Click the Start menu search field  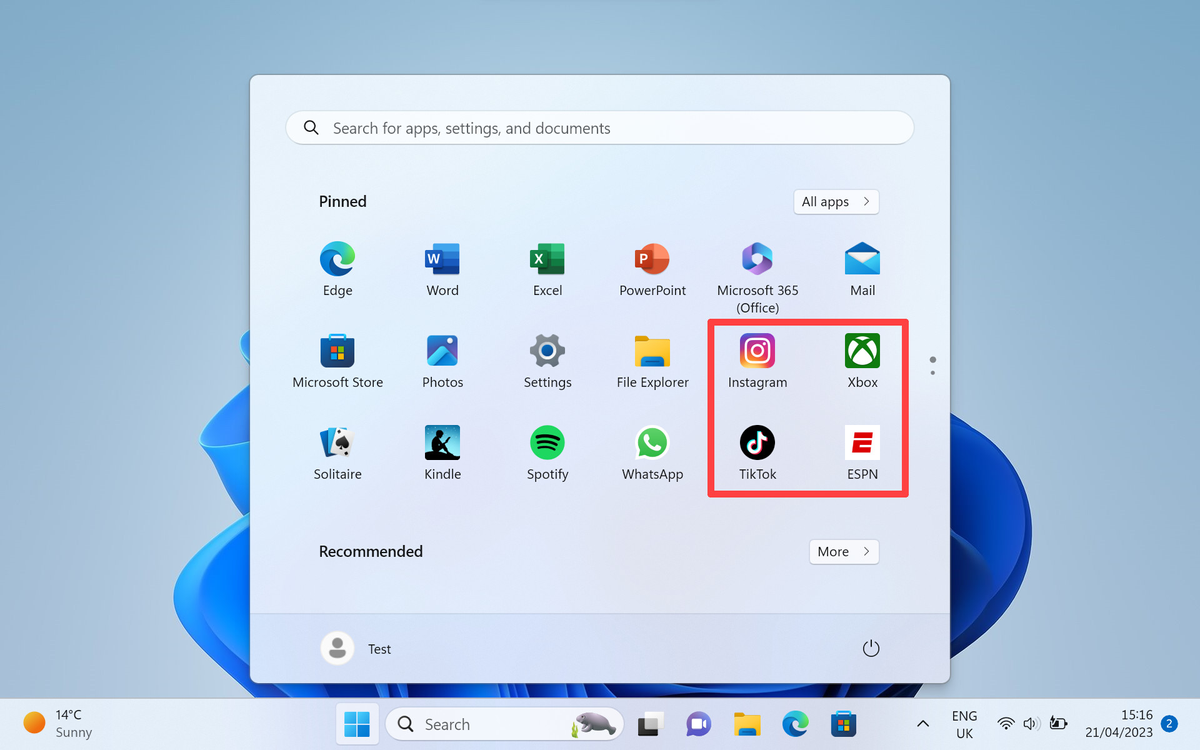pyautogui.click(x=600, y=127)
